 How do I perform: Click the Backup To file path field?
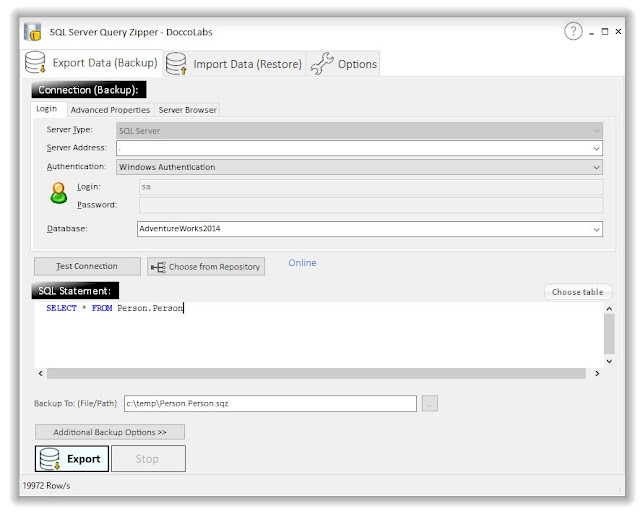coord(270,403)
